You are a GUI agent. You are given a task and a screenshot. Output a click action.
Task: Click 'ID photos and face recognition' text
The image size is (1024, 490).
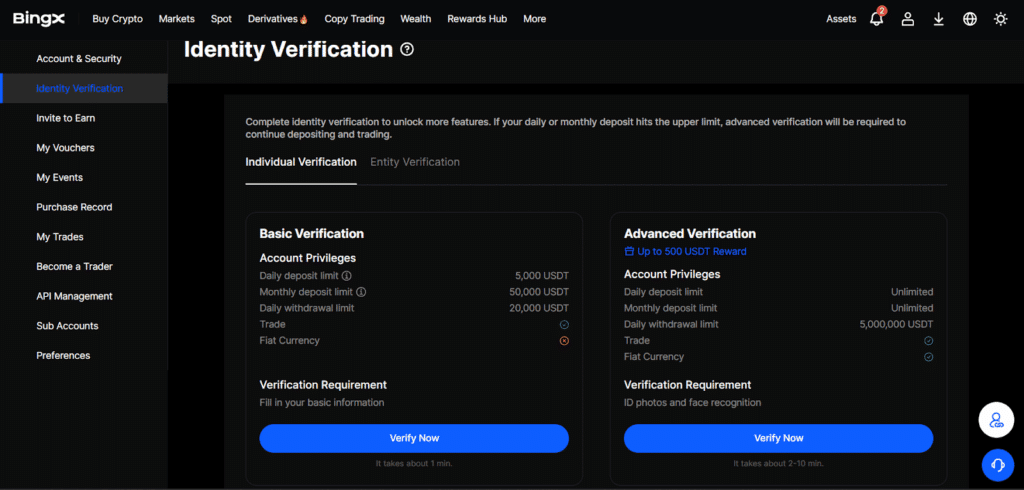[x=692, y=403]
